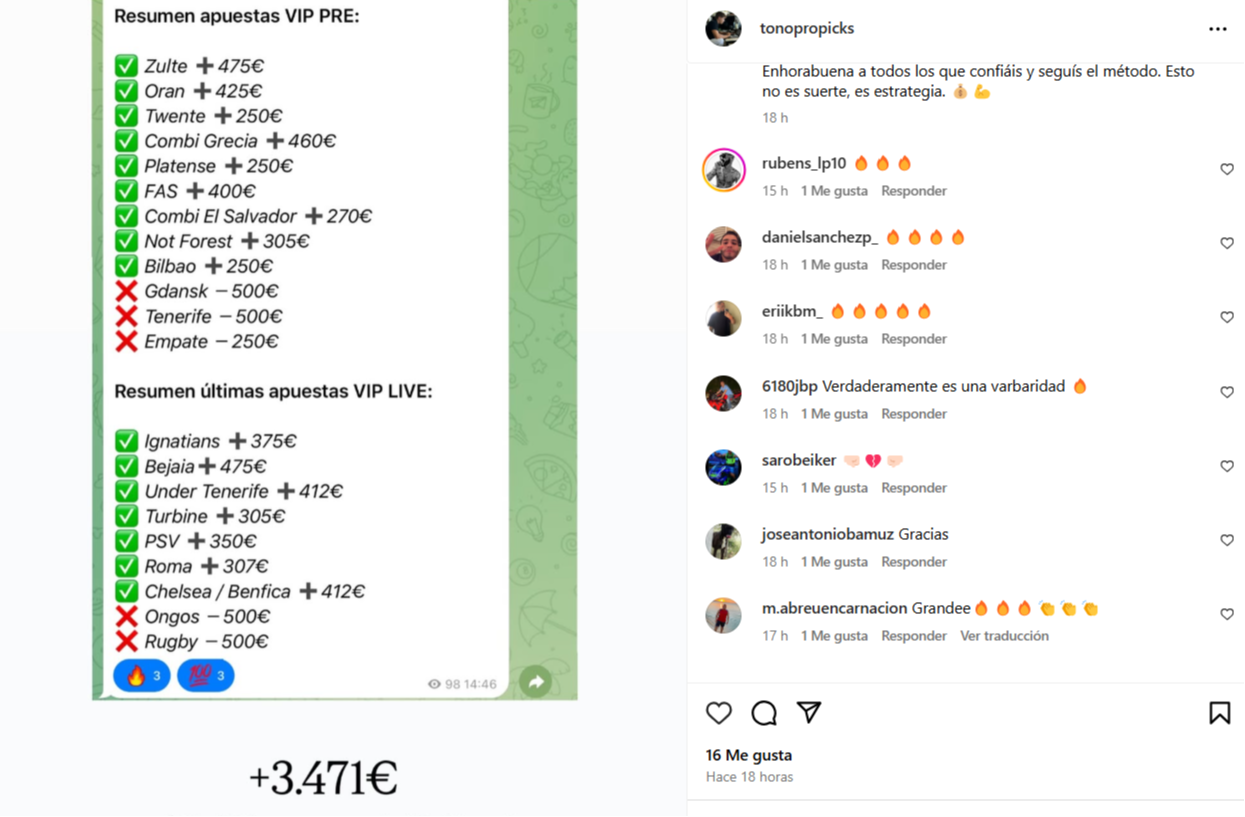
Task: Click the Telegram forward arrow icon
Action: coord(536,682)
